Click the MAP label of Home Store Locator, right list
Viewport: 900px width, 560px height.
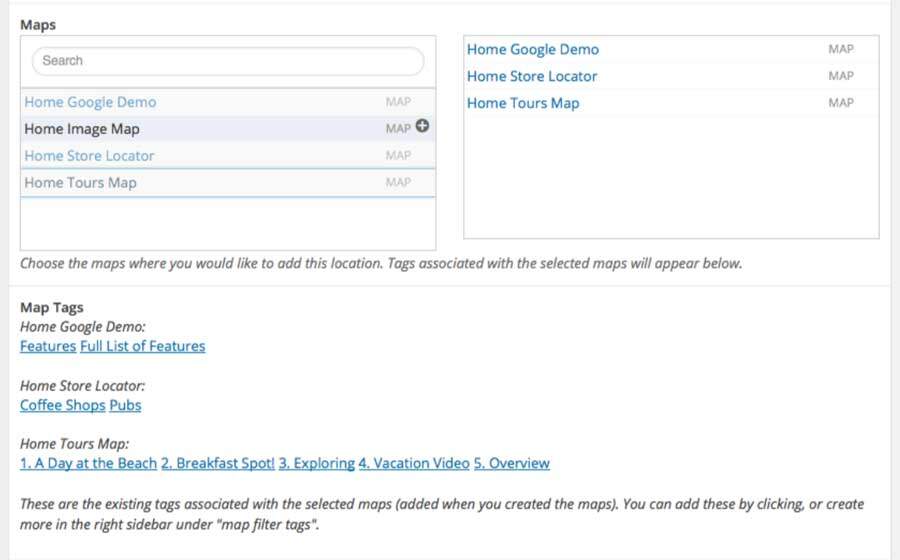click(x=841, y=76)
